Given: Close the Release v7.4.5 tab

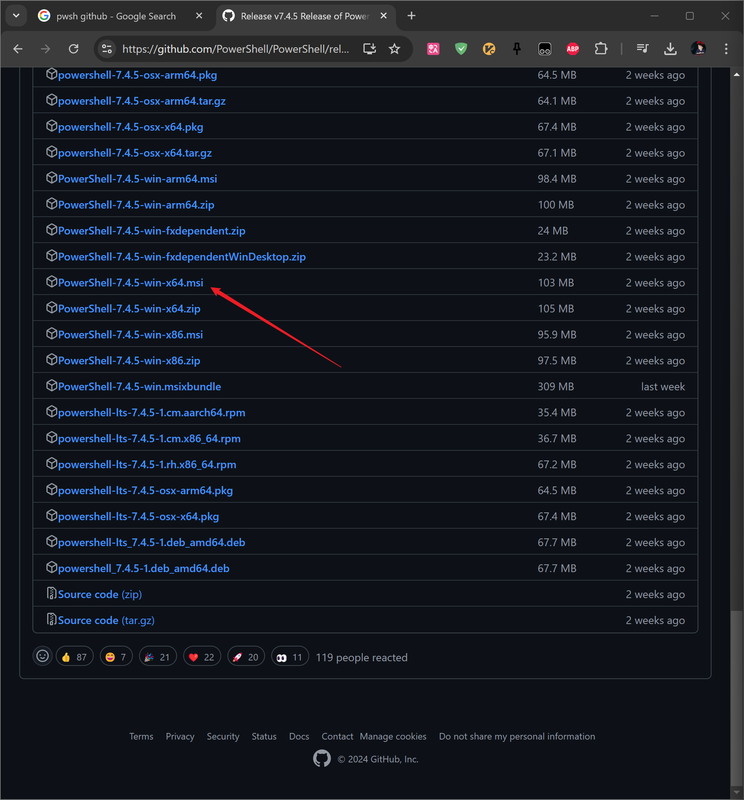Looking at the screenshot, I should [x=383, y=16].
